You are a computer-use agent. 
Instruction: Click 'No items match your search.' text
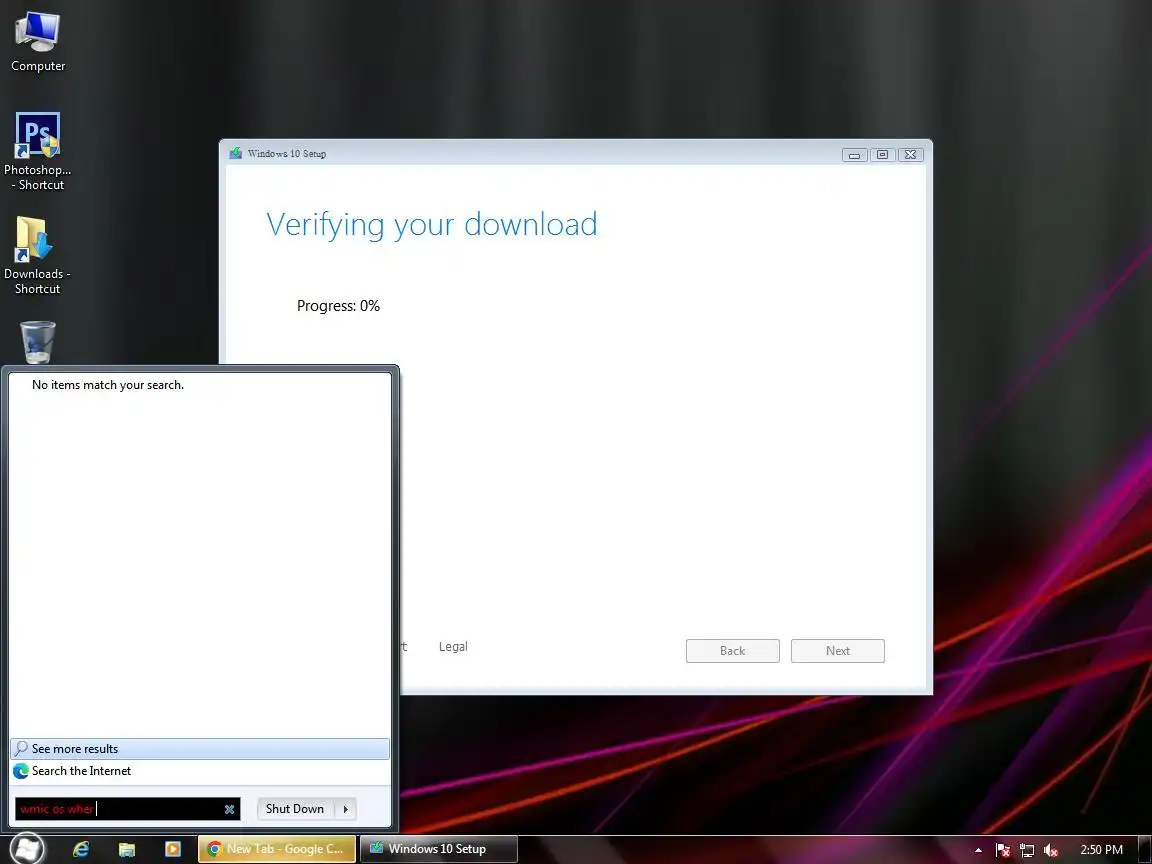click(x=108, y=385)
